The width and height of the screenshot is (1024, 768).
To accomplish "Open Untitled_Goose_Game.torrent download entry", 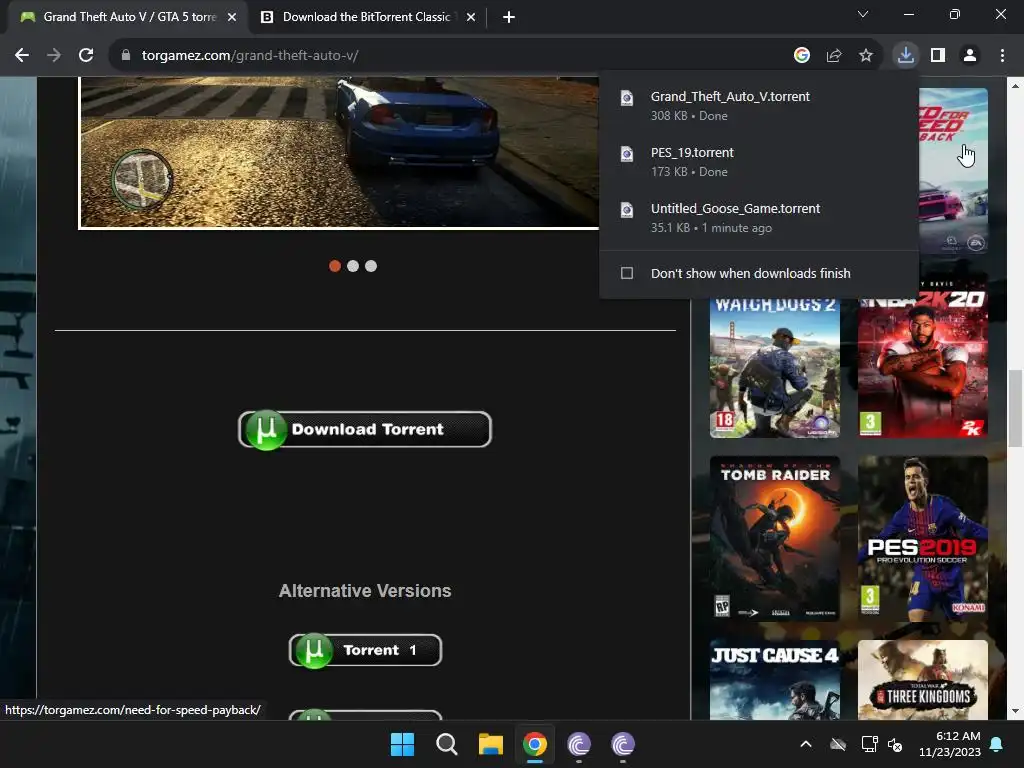I will (x=758, y=218).
